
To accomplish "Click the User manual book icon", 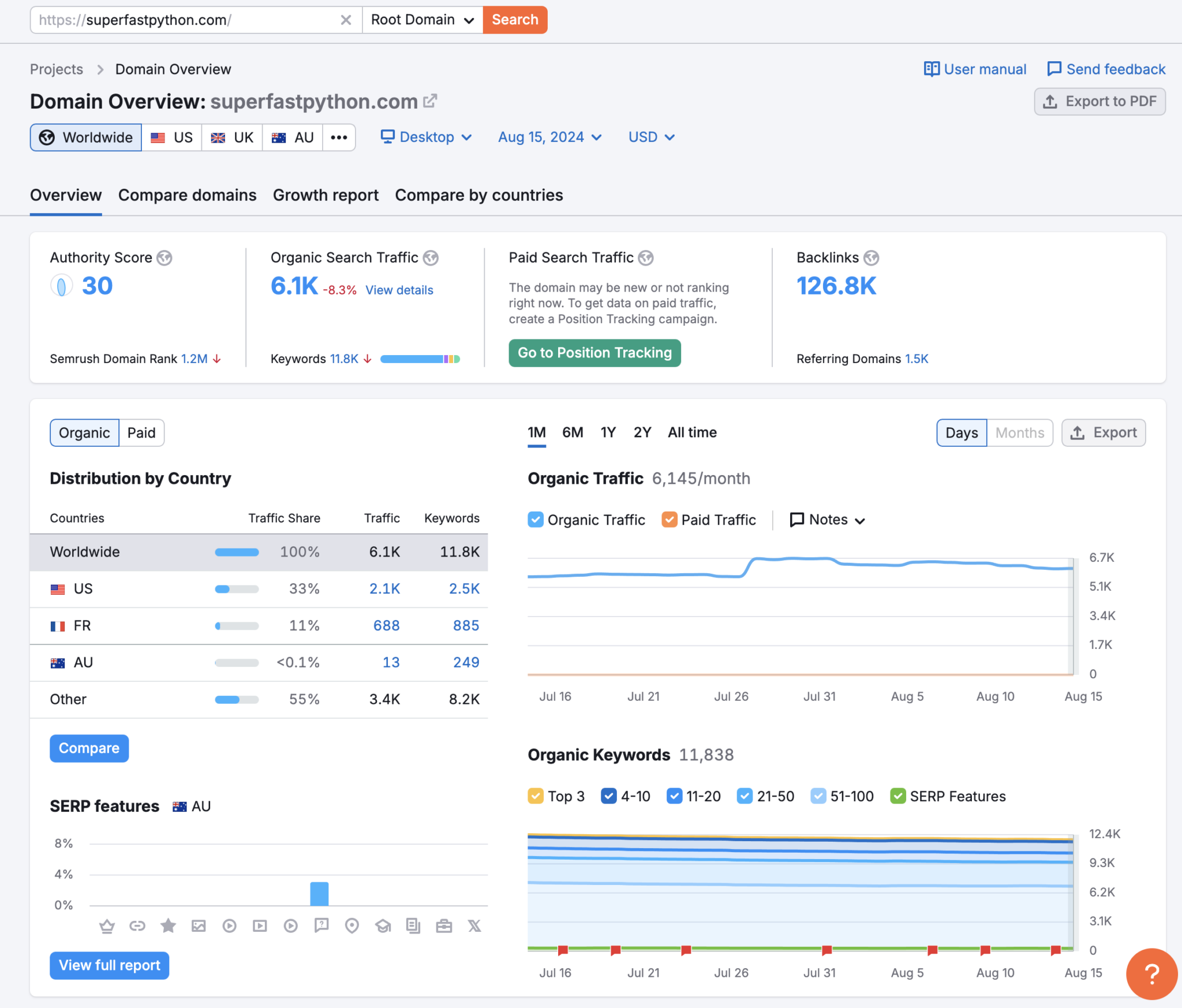I will pos(931,69).
